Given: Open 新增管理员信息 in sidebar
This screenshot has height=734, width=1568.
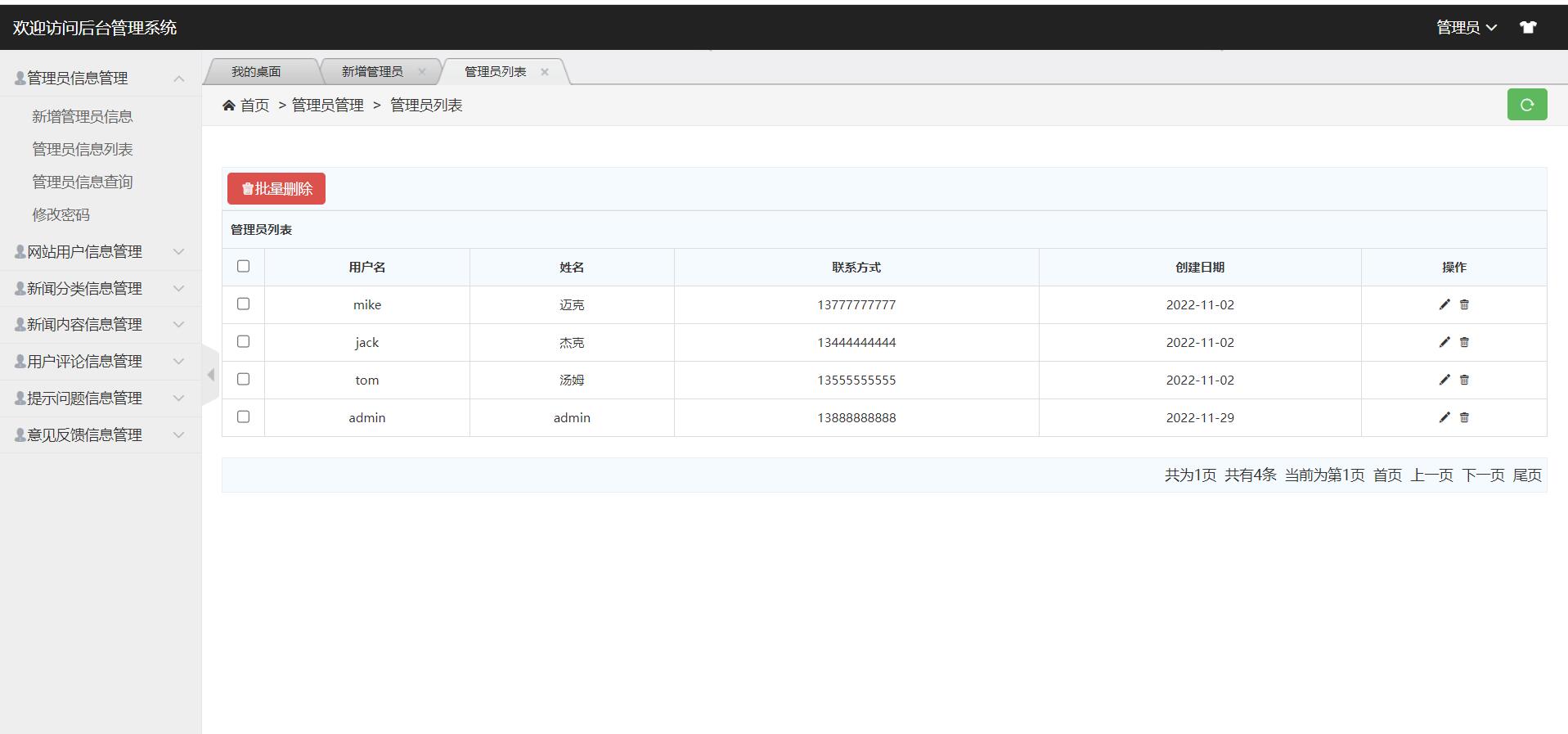Looking at the screenshot, I should (x=82, y=116).
